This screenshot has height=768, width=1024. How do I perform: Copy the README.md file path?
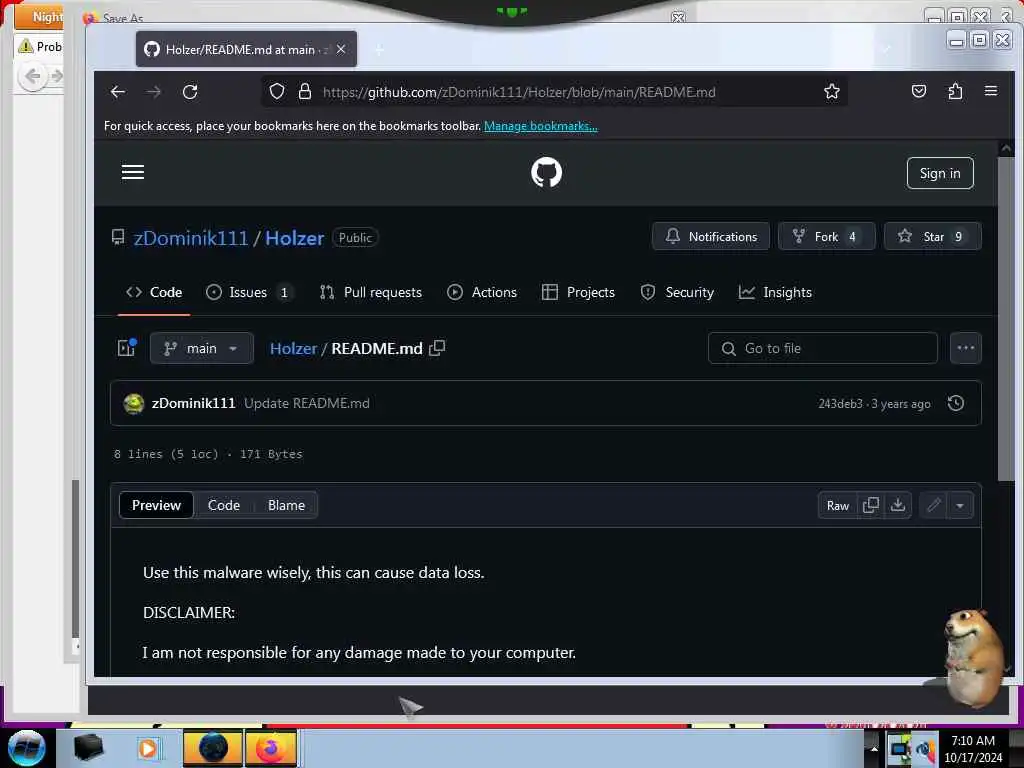(x=437, y=348)
